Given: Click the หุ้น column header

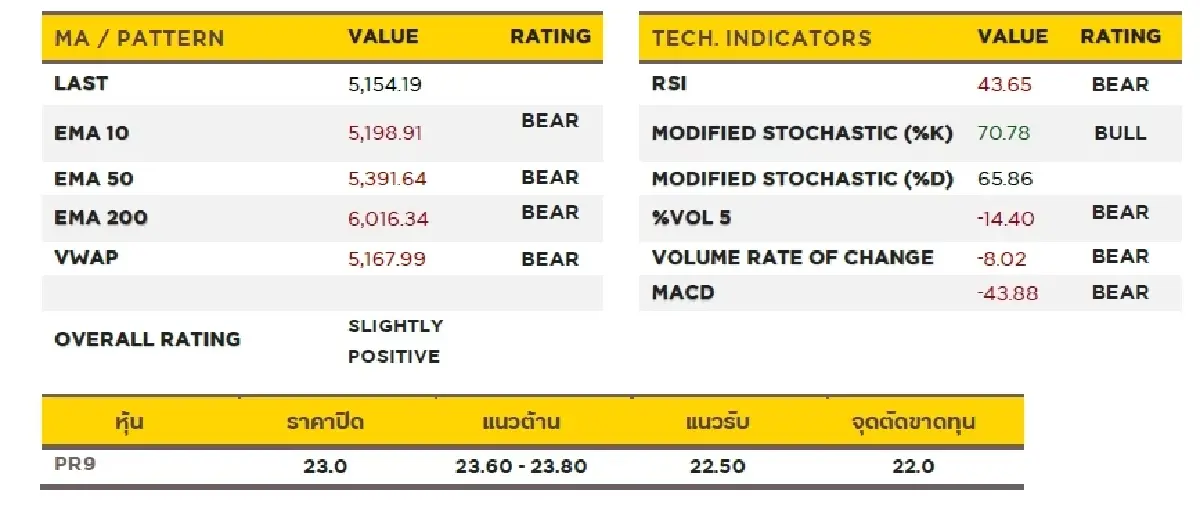Looking at the screenshot, I should [x=130, y=421].
